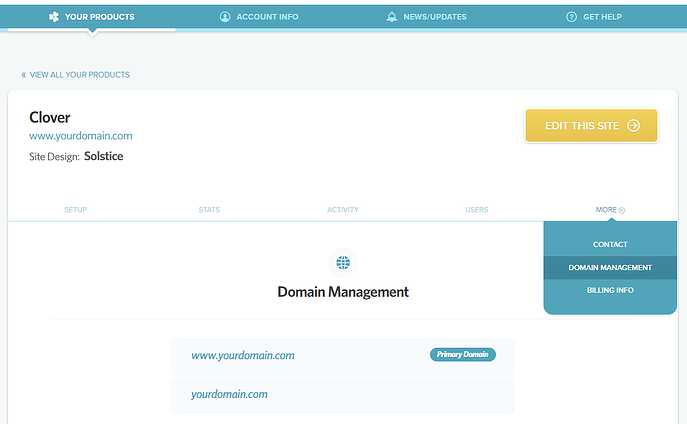The width and height of the screenshot is (687, 424).
Task: Select Billing Info from the More menu
Action: (x=610, y=290)
